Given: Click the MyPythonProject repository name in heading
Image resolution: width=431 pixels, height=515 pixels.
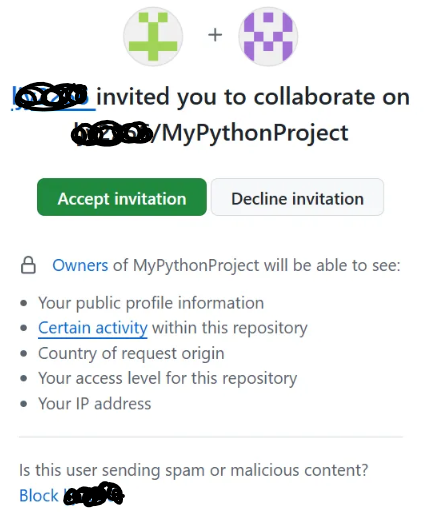Looking at the screenshot, I should 255,133.
